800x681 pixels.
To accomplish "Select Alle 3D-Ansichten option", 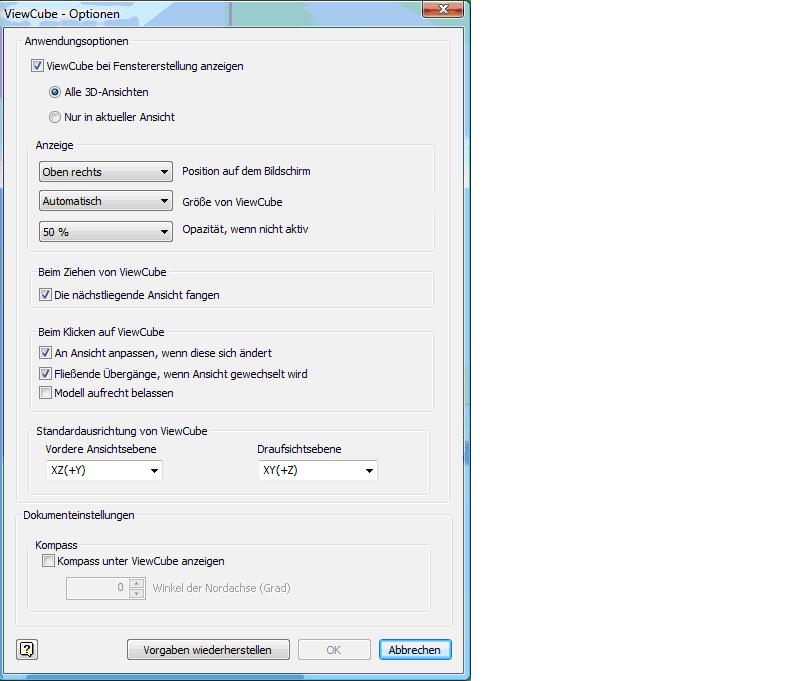I will click(56, 92).
